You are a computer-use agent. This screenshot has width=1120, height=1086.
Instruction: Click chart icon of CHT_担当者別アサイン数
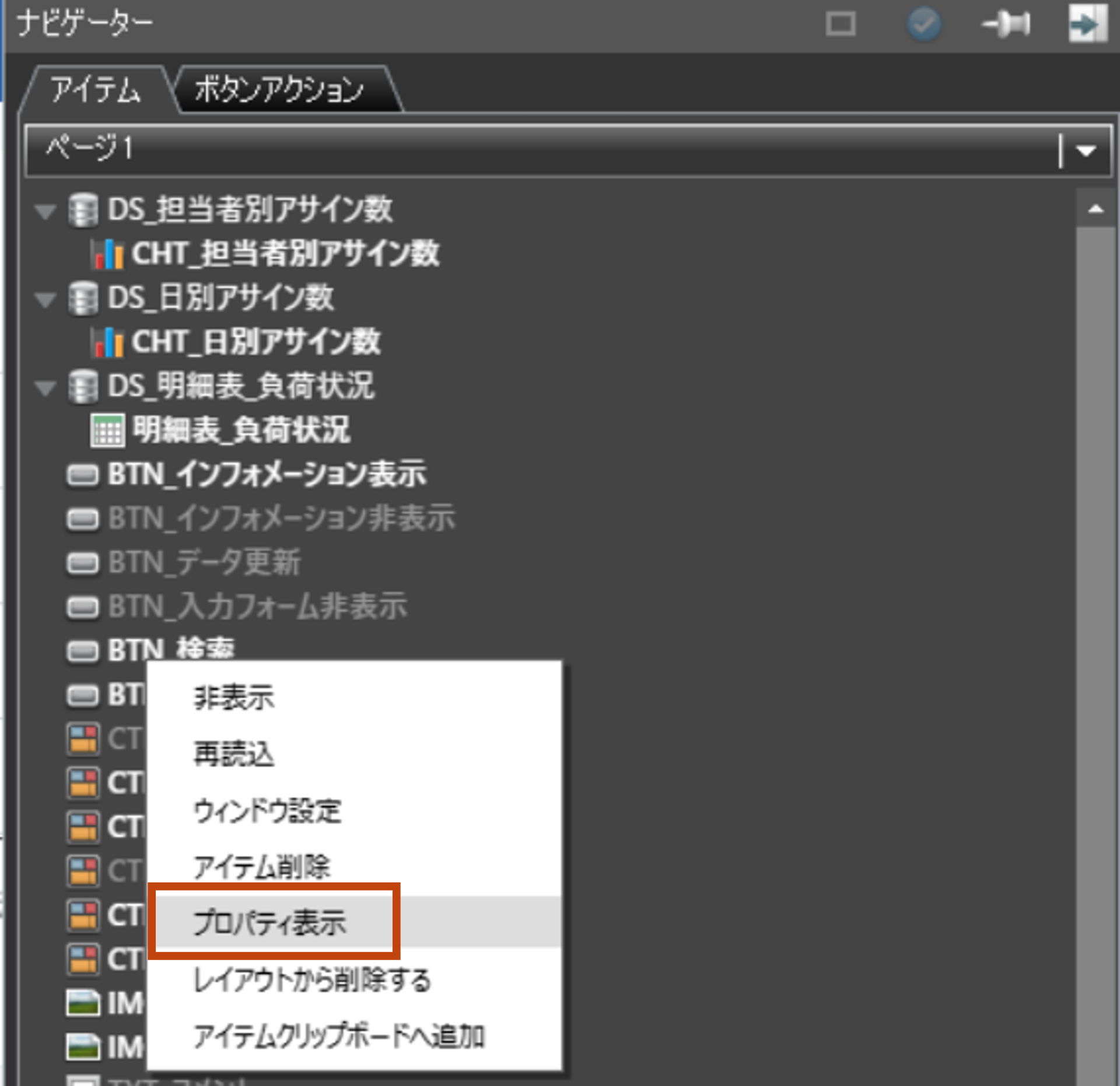107,254
